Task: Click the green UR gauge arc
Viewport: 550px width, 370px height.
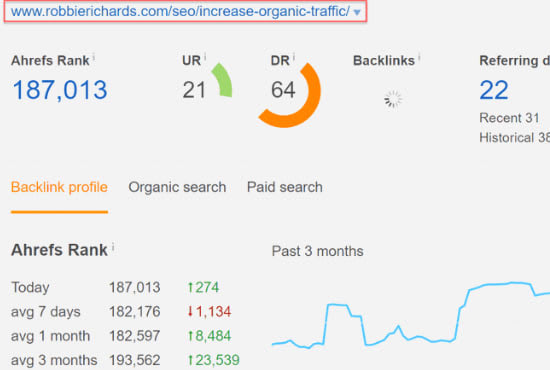Action: 223,80
